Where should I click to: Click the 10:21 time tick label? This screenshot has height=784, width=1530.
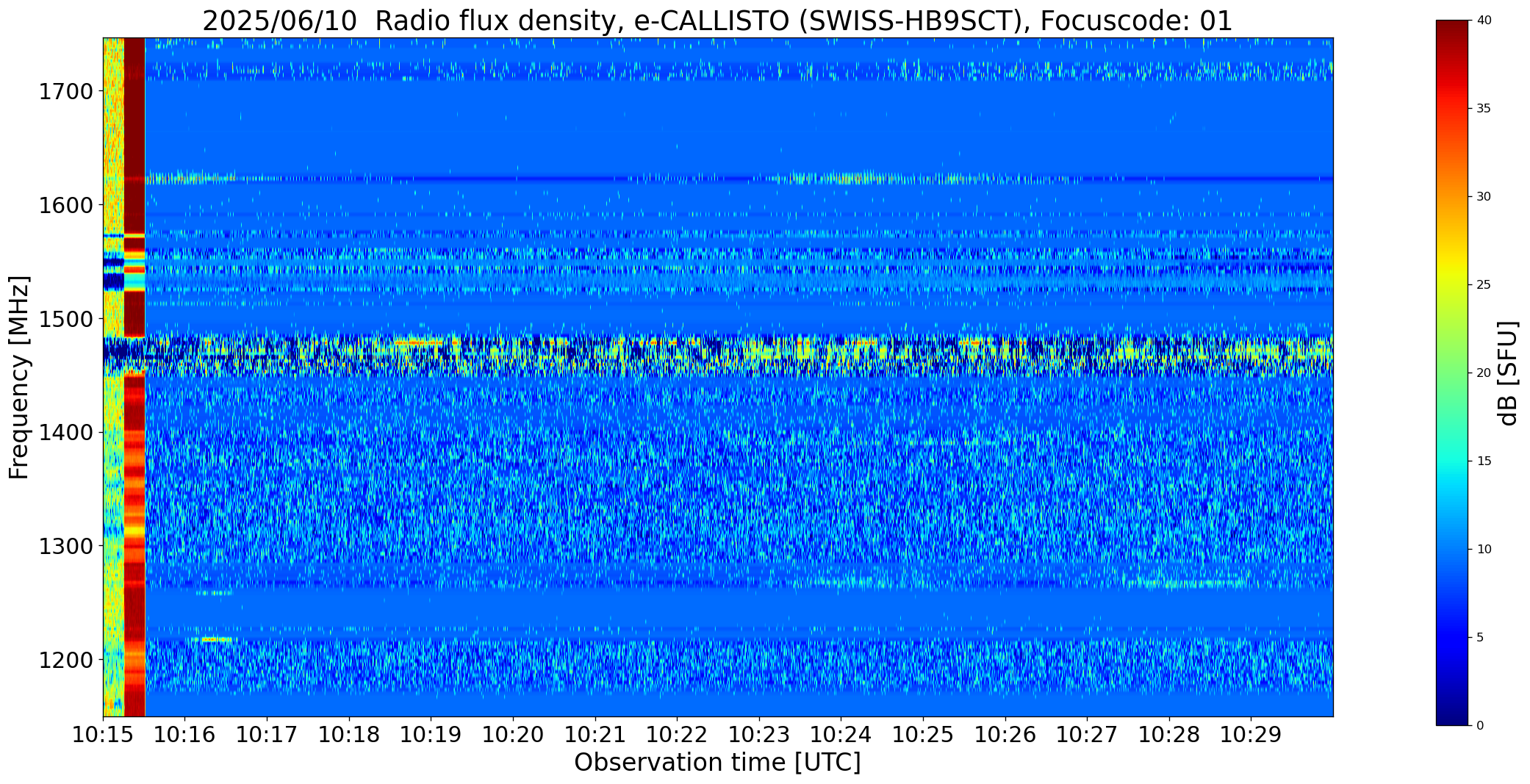[x=595, y=735]
